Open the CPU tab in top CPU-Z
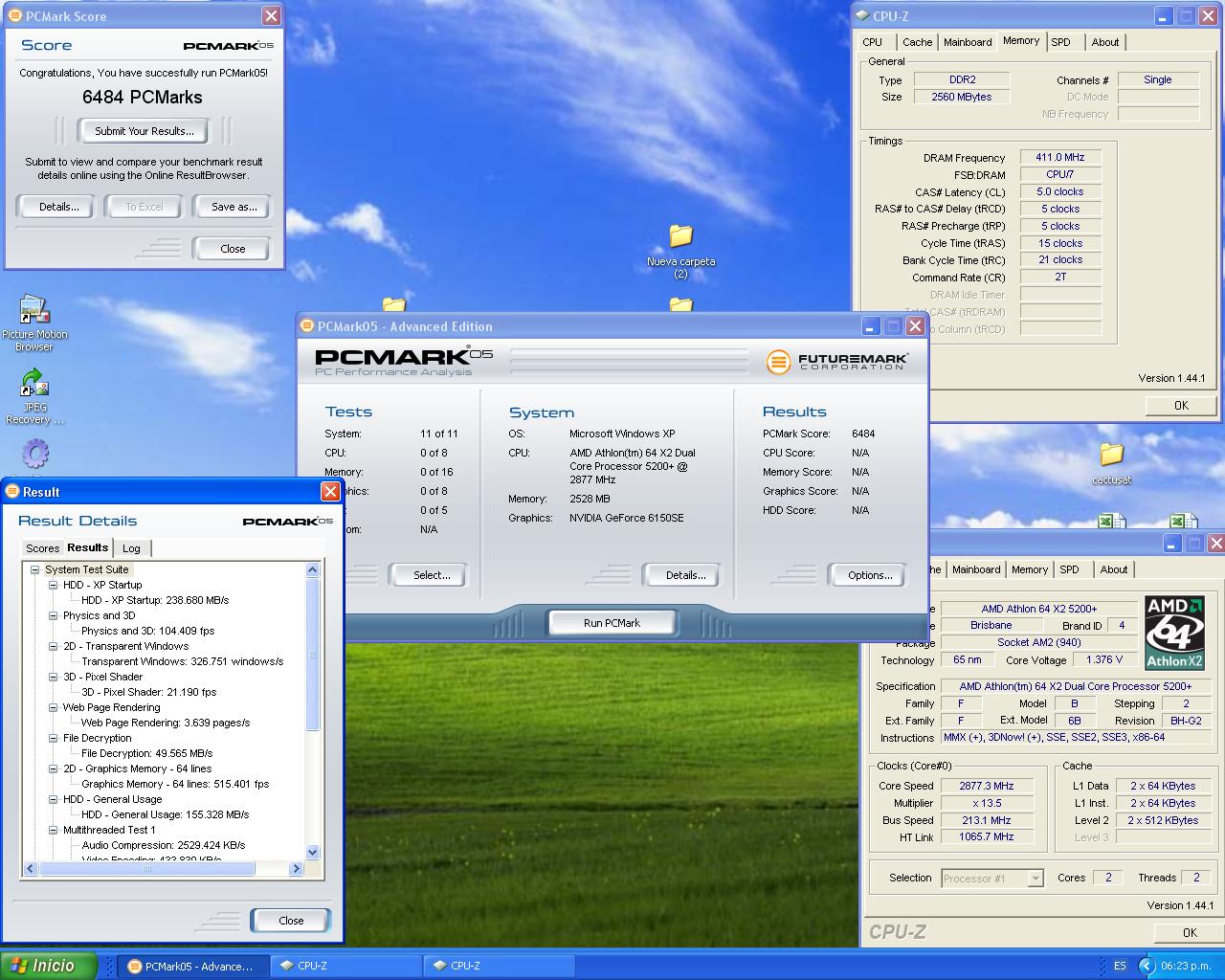Image resolution: width=1225 pixels, height=980 pixels. coord(873,42)
